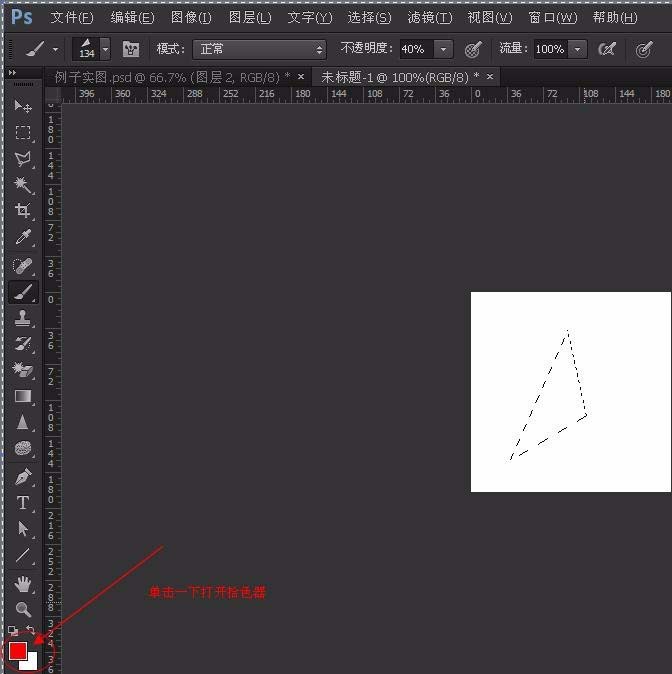Open the 滤镜(T) menu

point(430,18)
